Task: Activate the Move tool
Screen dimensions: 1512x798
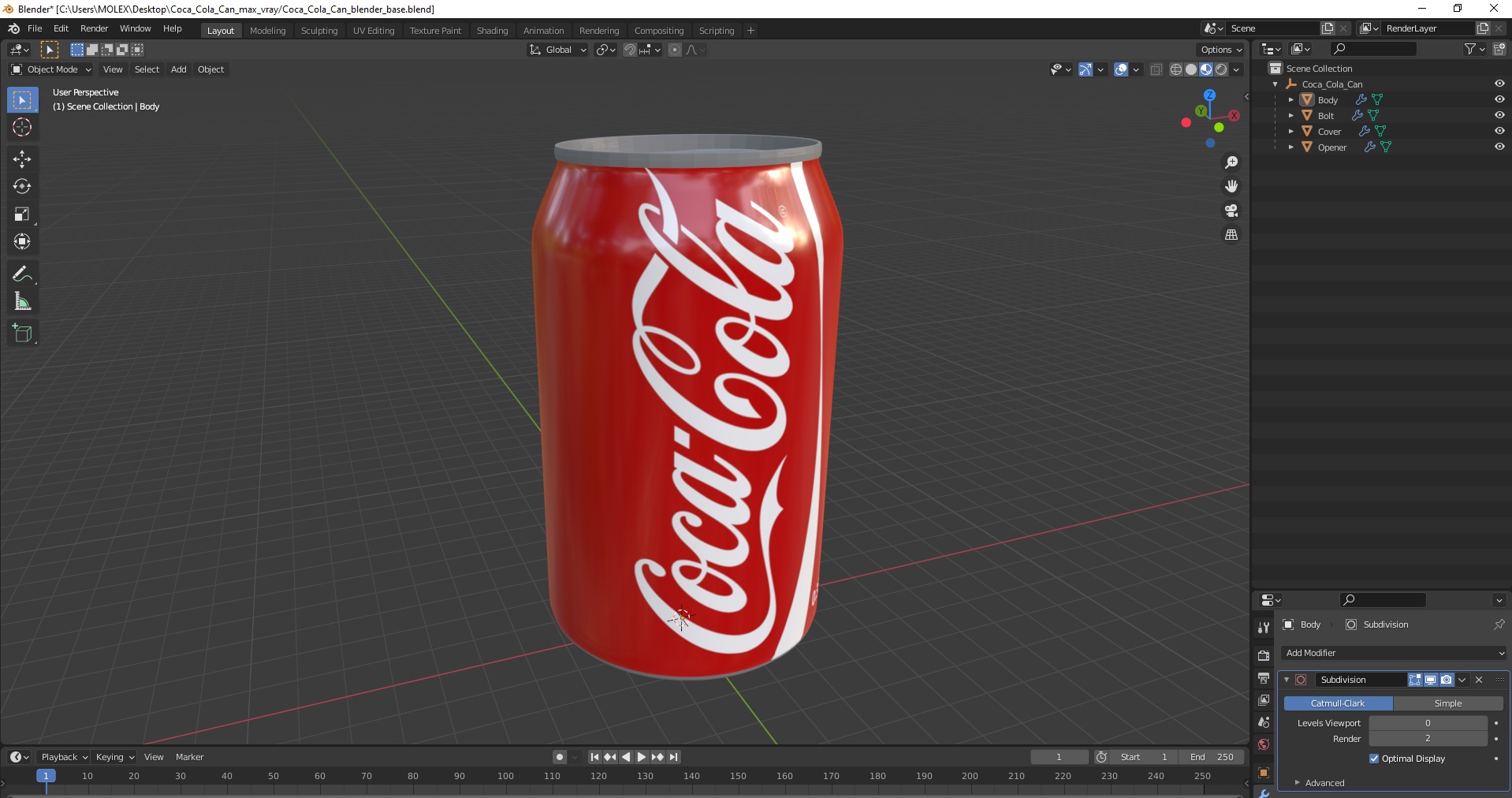Action: pos(22,159)
